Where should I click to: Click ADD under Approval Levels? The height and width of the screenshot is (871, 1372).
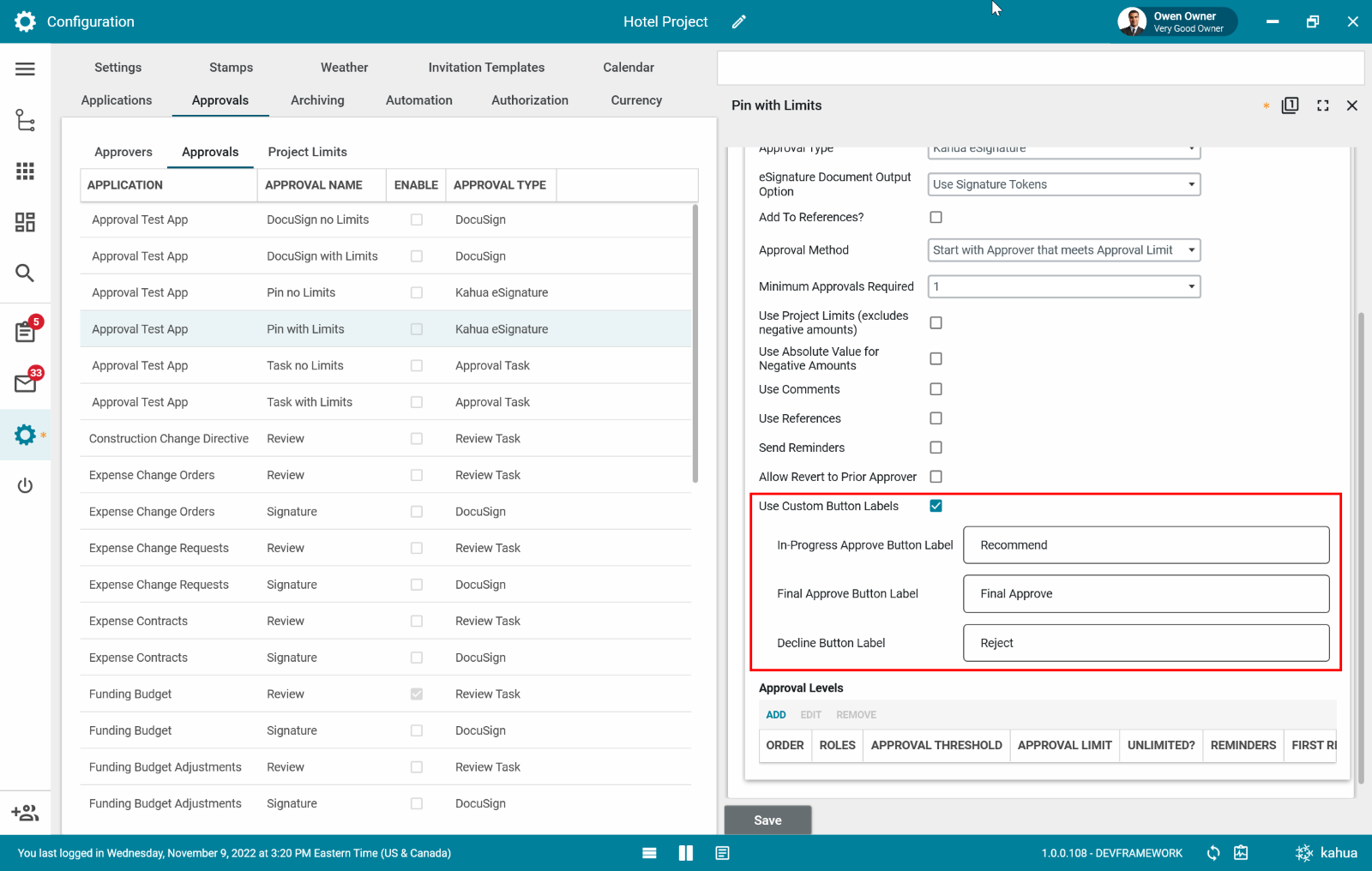pyautogui.click(x=775, y=715)
